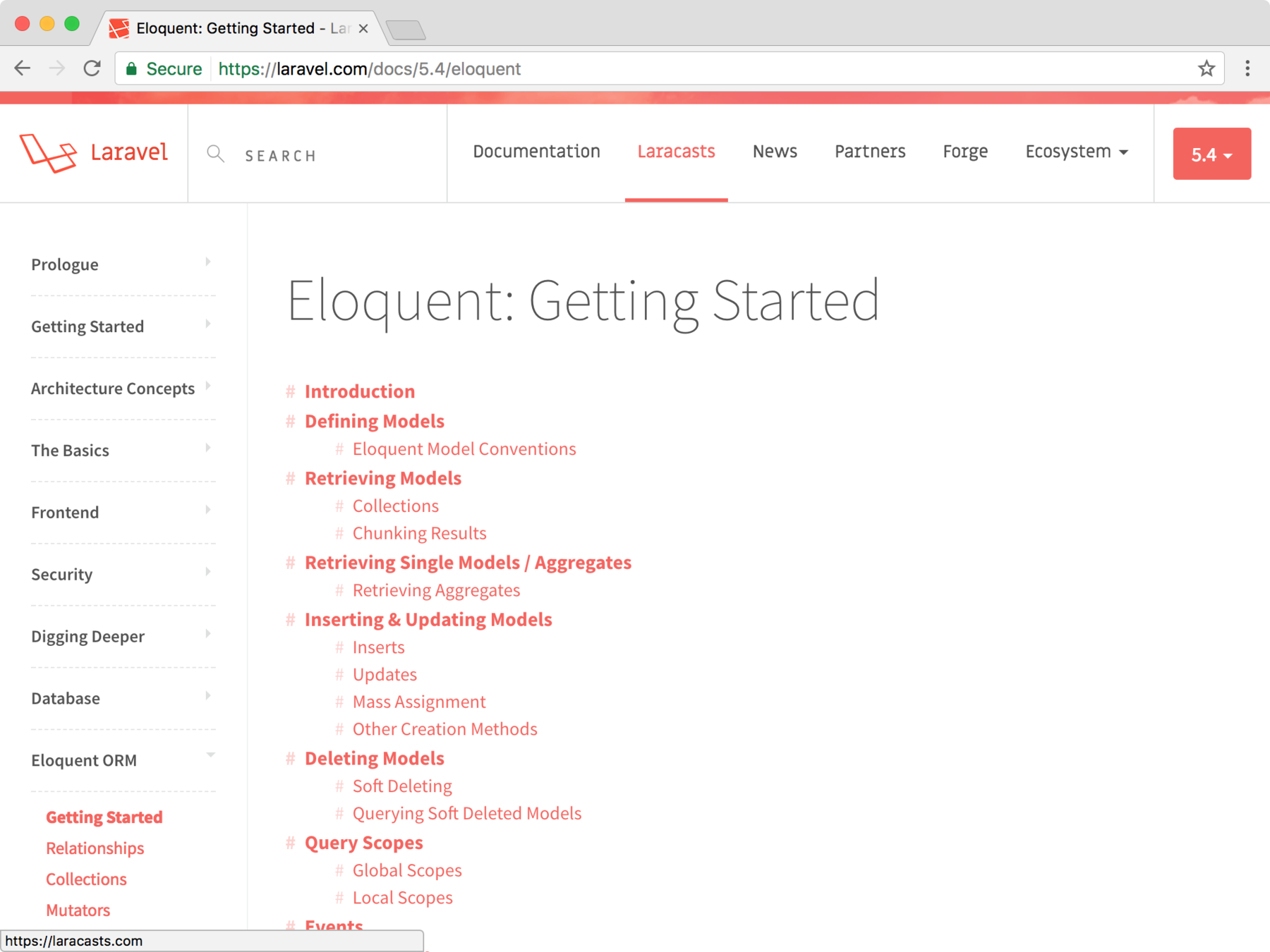Jump to Retrieving Models section

point(383,478)
